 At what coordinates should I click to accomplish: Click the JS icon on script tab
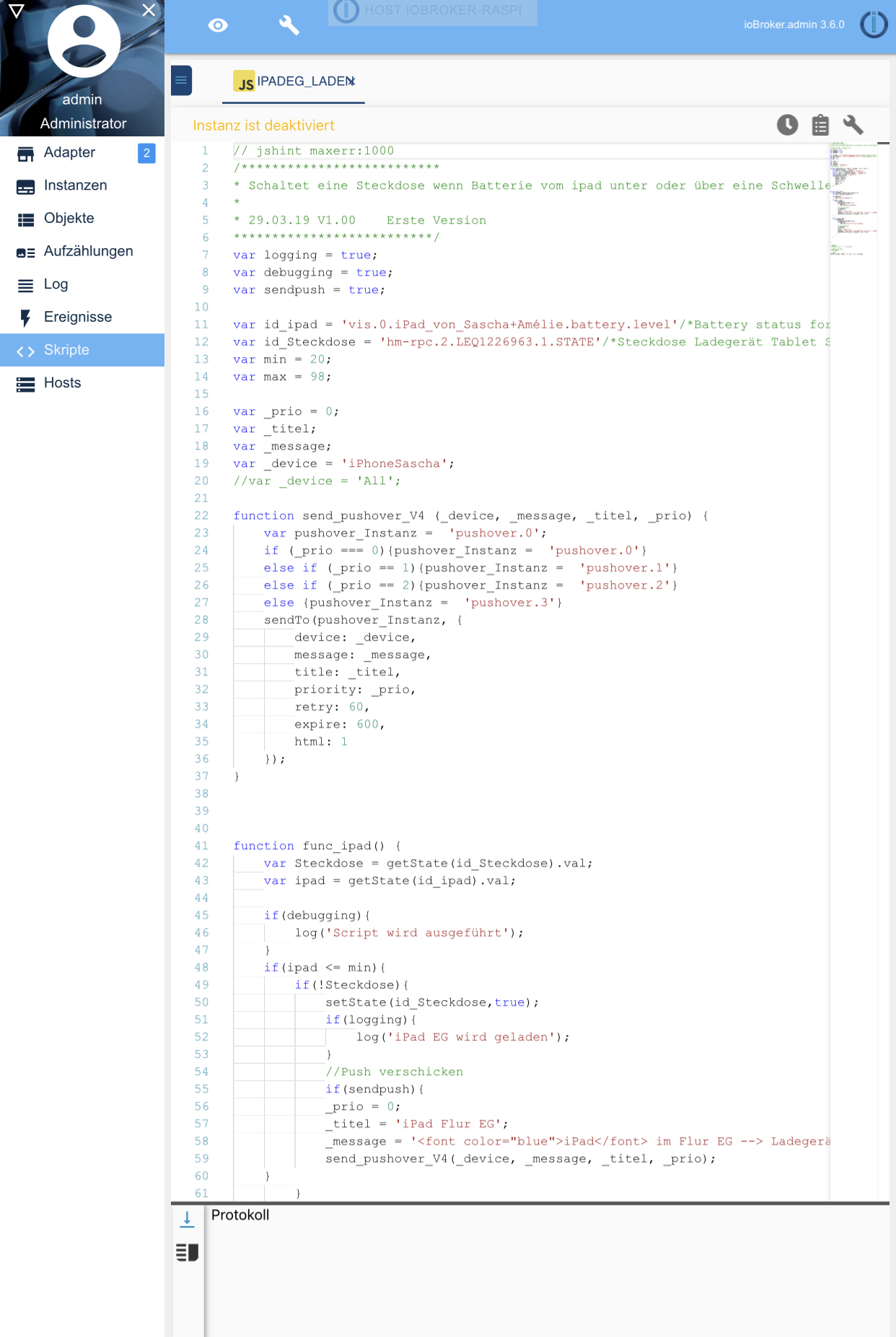(x=244, y=82)
